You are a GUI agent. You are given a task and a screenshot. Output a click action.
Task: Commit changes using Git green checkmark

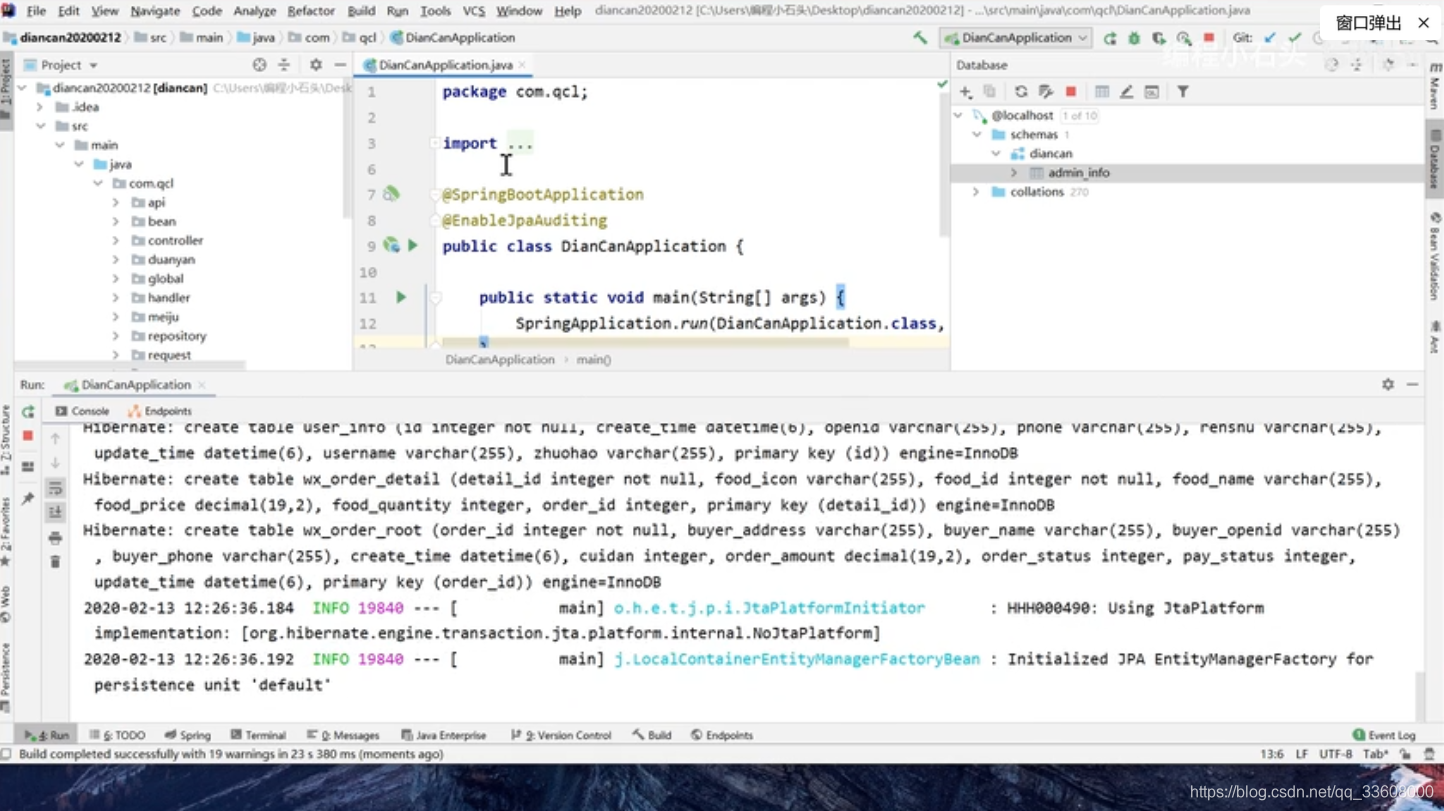pyautogui.click(x=1295, y=38)
